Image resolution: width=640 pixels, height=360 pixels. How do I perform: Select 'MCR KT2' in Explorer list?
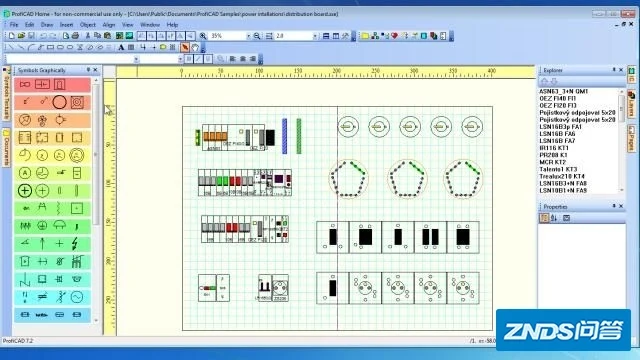click(552, 162)
